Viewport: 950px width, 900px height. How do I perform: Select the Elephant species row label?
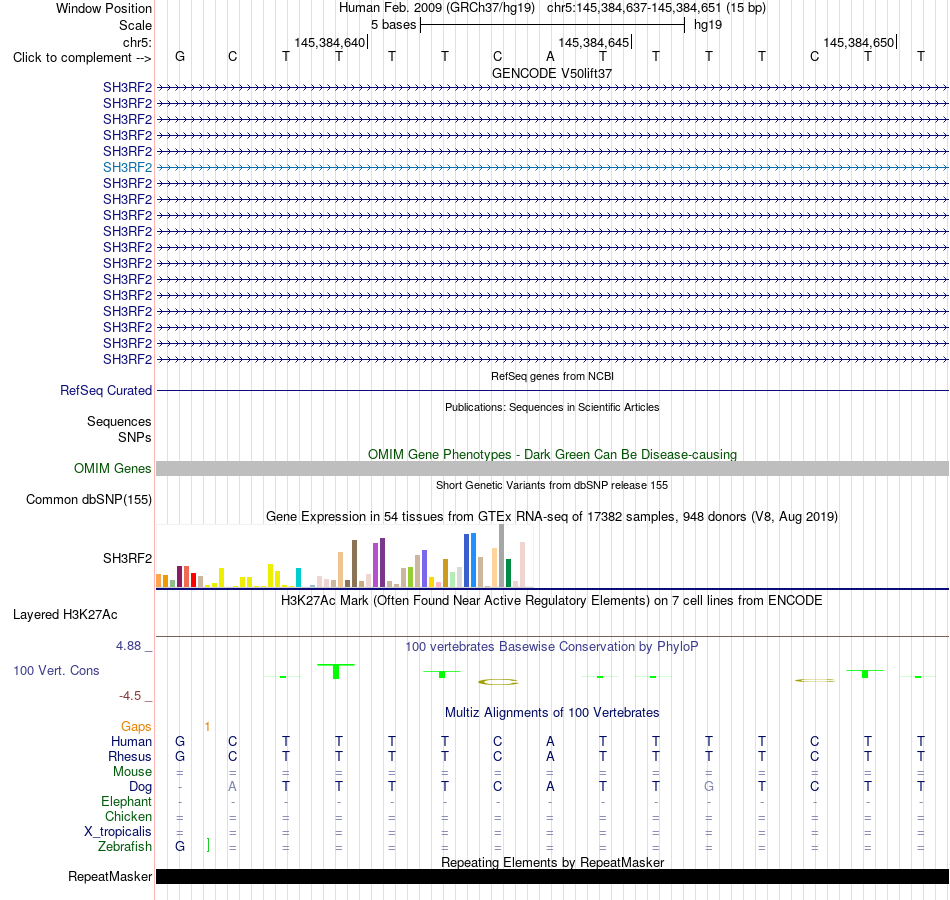[127, 802]
